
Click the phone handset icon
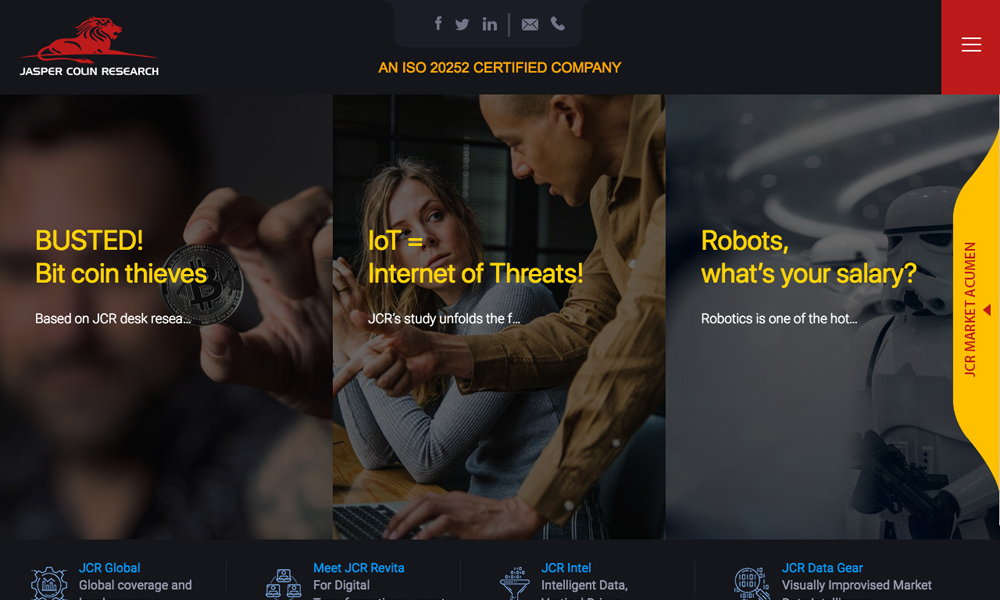tap(558, 24)
